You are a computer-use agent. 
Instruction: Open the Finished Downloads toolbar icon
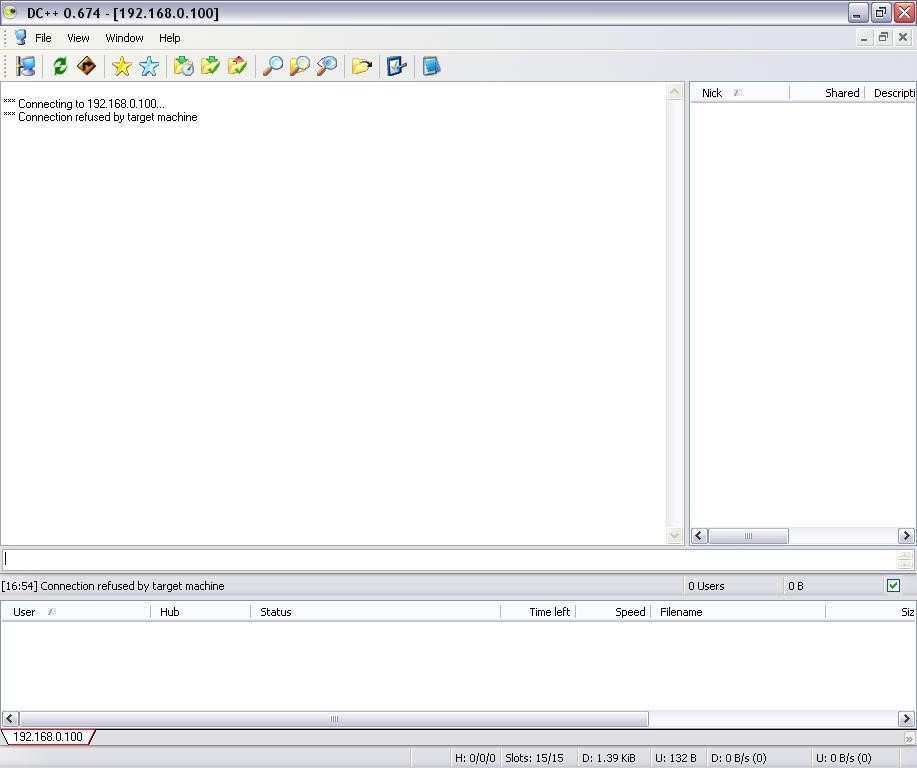tap(211, 66)
